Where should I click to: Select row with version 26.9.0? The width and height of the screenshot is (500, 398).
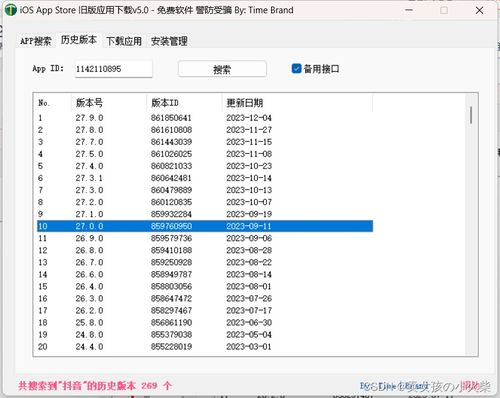point(205,238)
